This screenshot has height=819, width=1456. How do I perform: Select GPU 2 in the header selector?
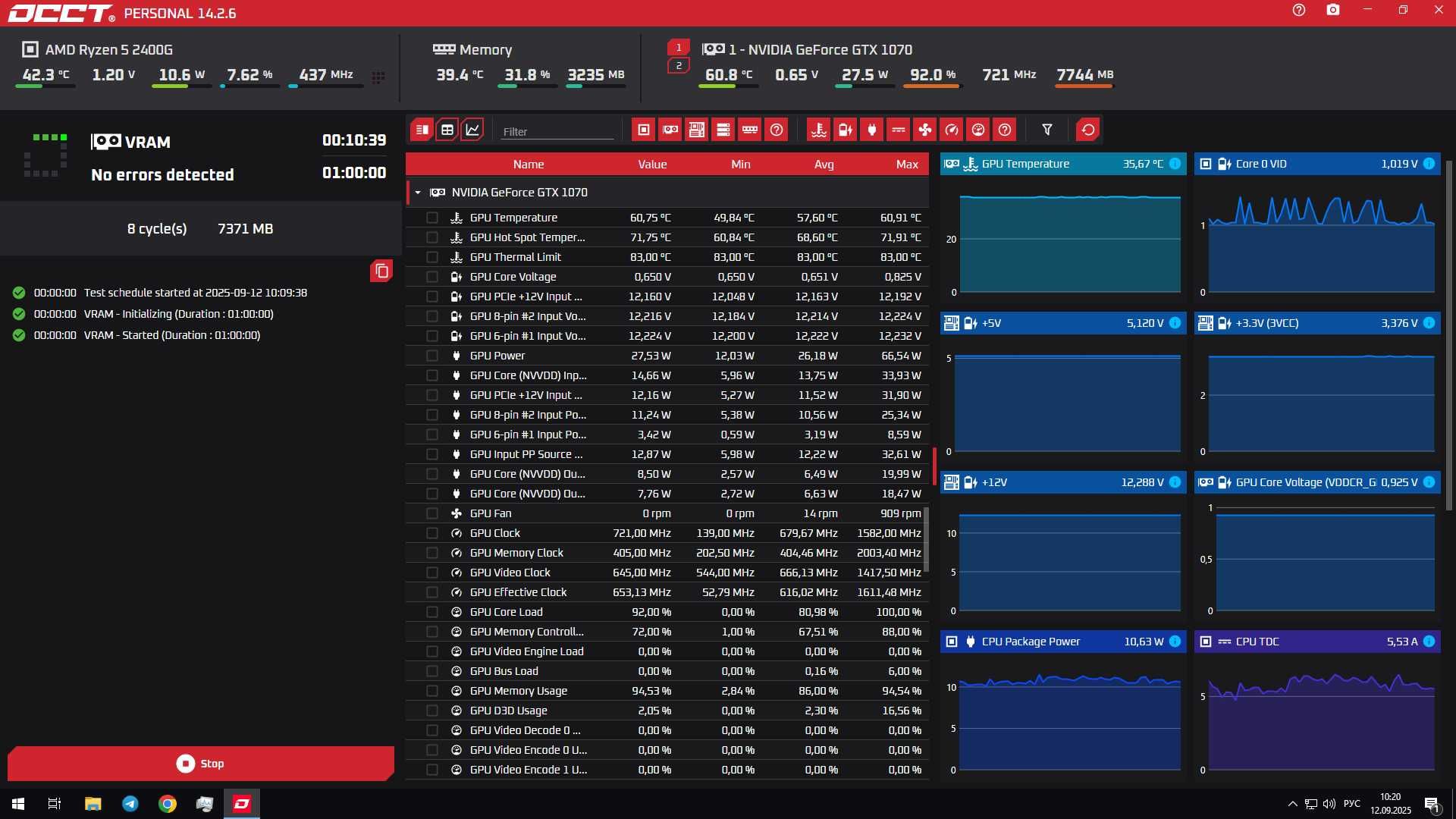679,66
